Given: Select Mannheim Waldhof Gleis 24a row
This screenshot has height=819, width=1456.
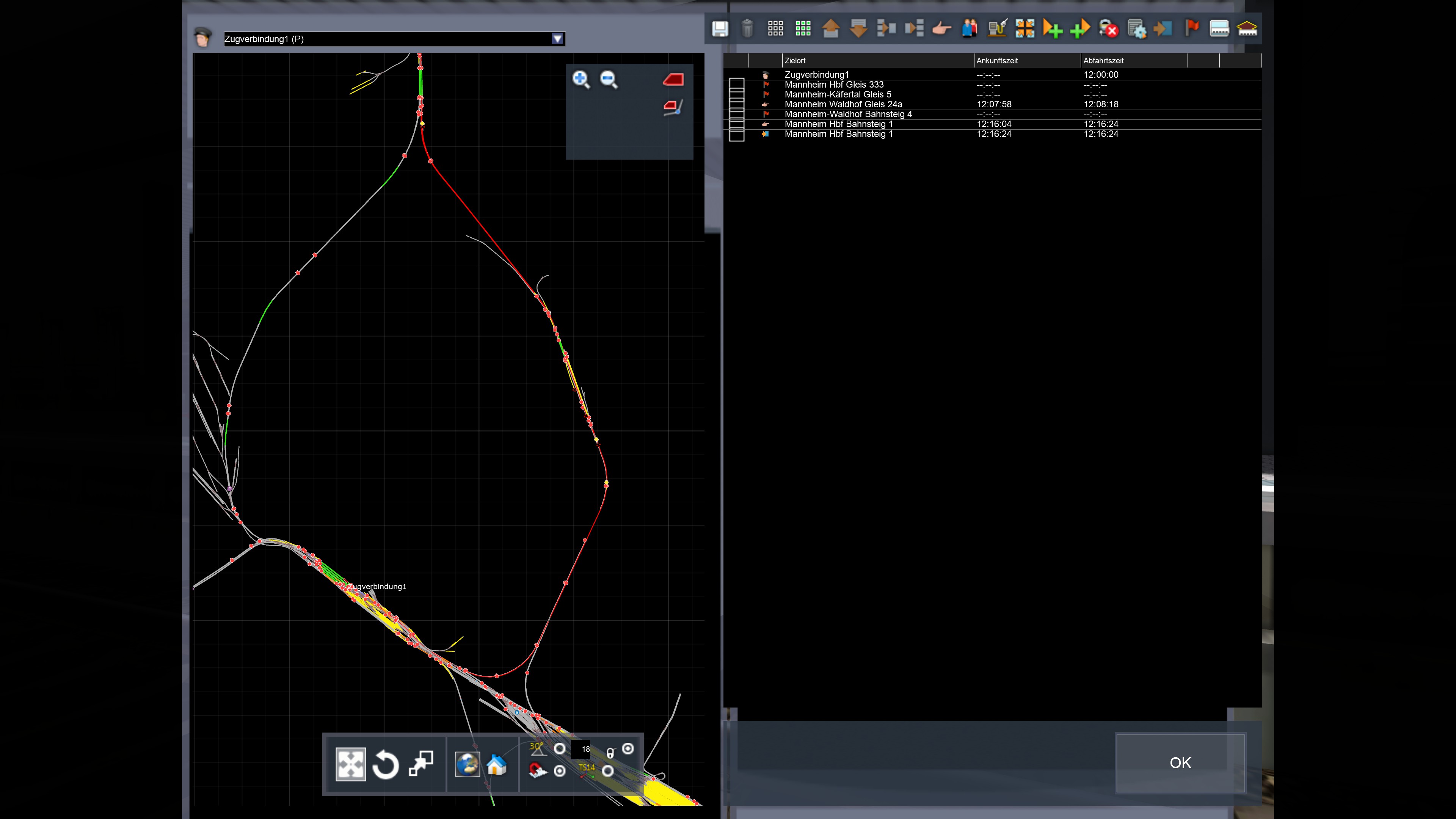Looking at the screenshot, I should point(843,104).
